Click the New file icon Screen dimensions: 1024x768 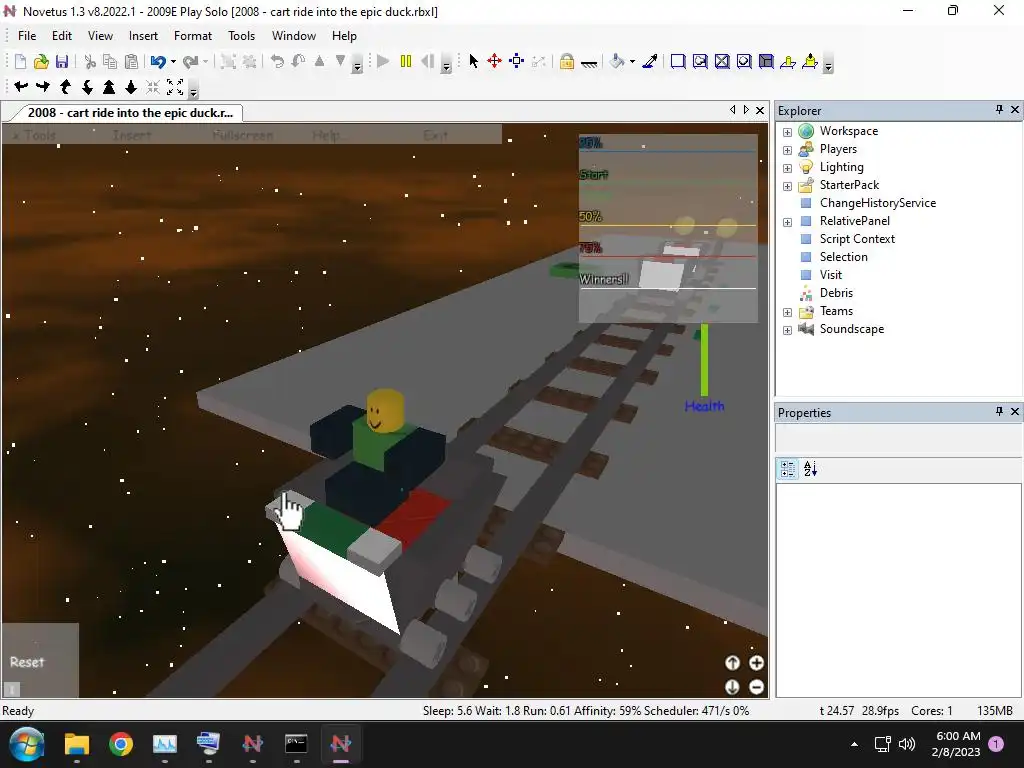20,61
